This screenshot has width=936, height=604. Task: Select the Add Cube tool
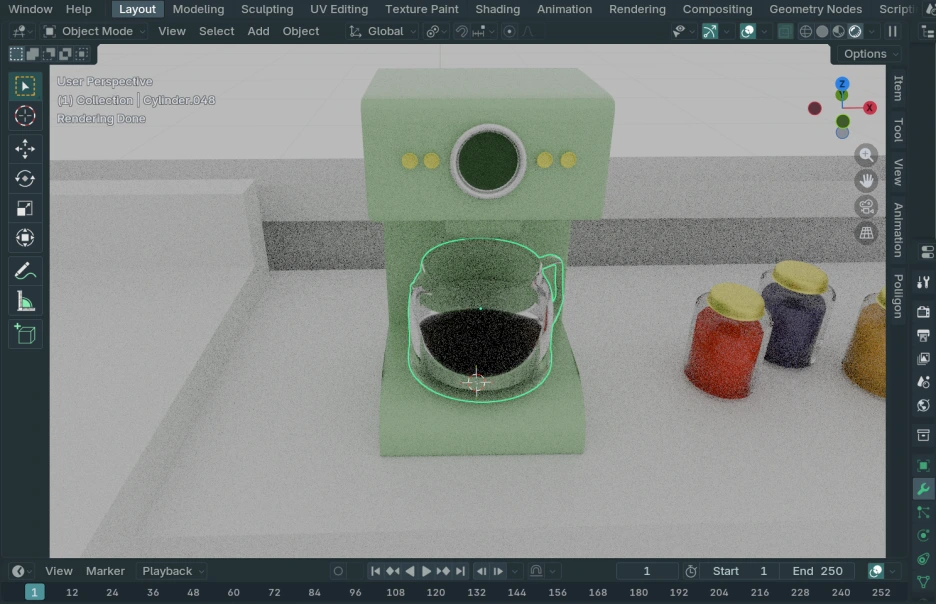25,334
